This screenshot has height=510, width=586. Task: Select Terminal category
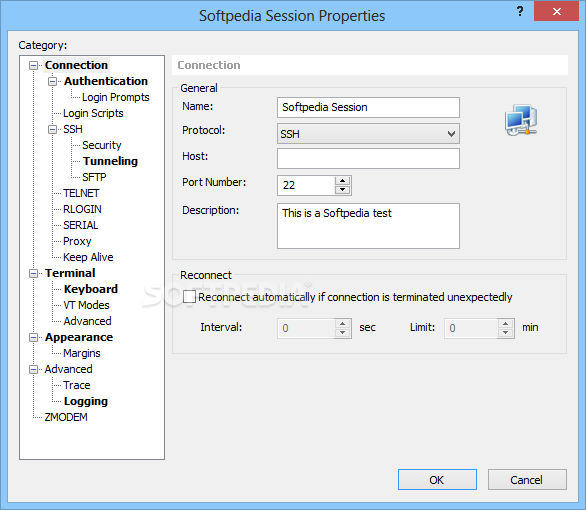coord(70,273)
